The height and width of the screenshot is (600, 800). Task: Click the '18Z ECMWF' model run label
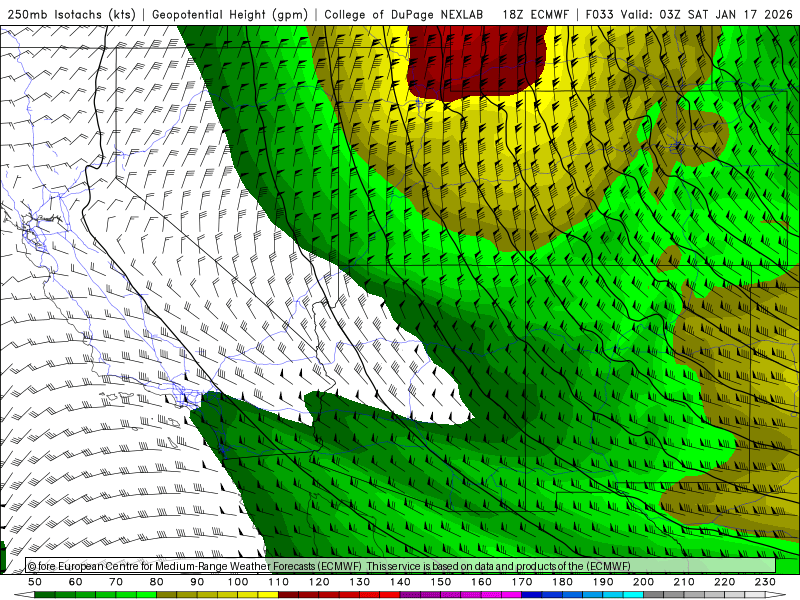coord(535,14)
